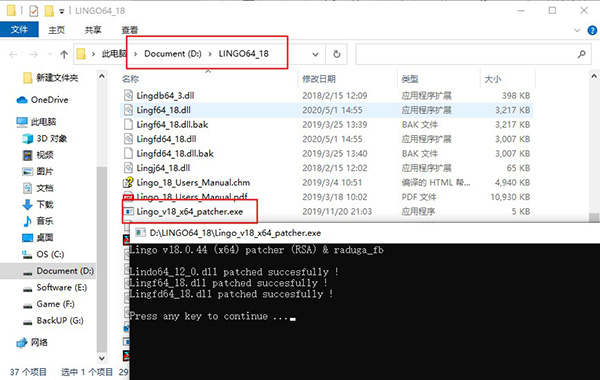Click the console window title bar icon
This screenshot has width=600, height=380.
click(x=140, y=233)
